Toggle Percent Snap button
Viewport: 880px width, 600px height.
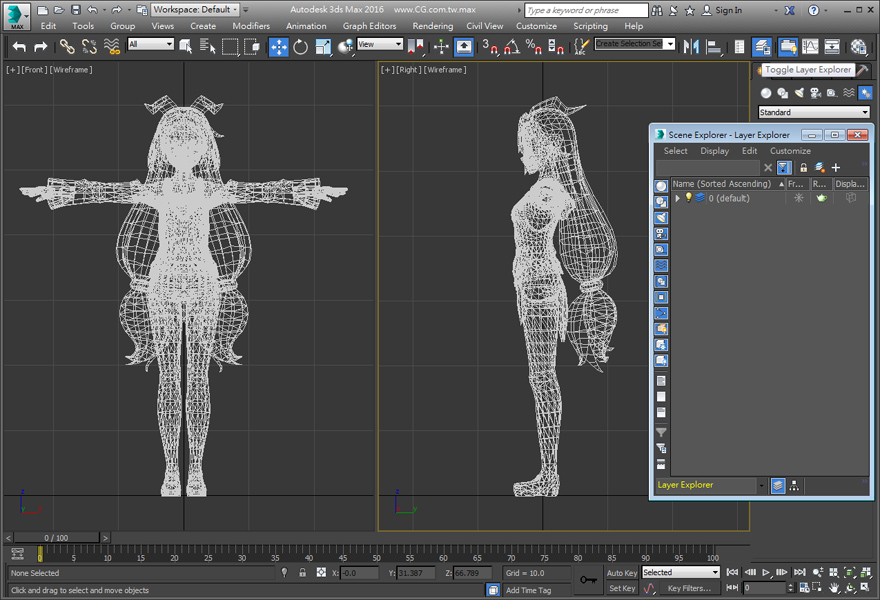click(533, 47)
